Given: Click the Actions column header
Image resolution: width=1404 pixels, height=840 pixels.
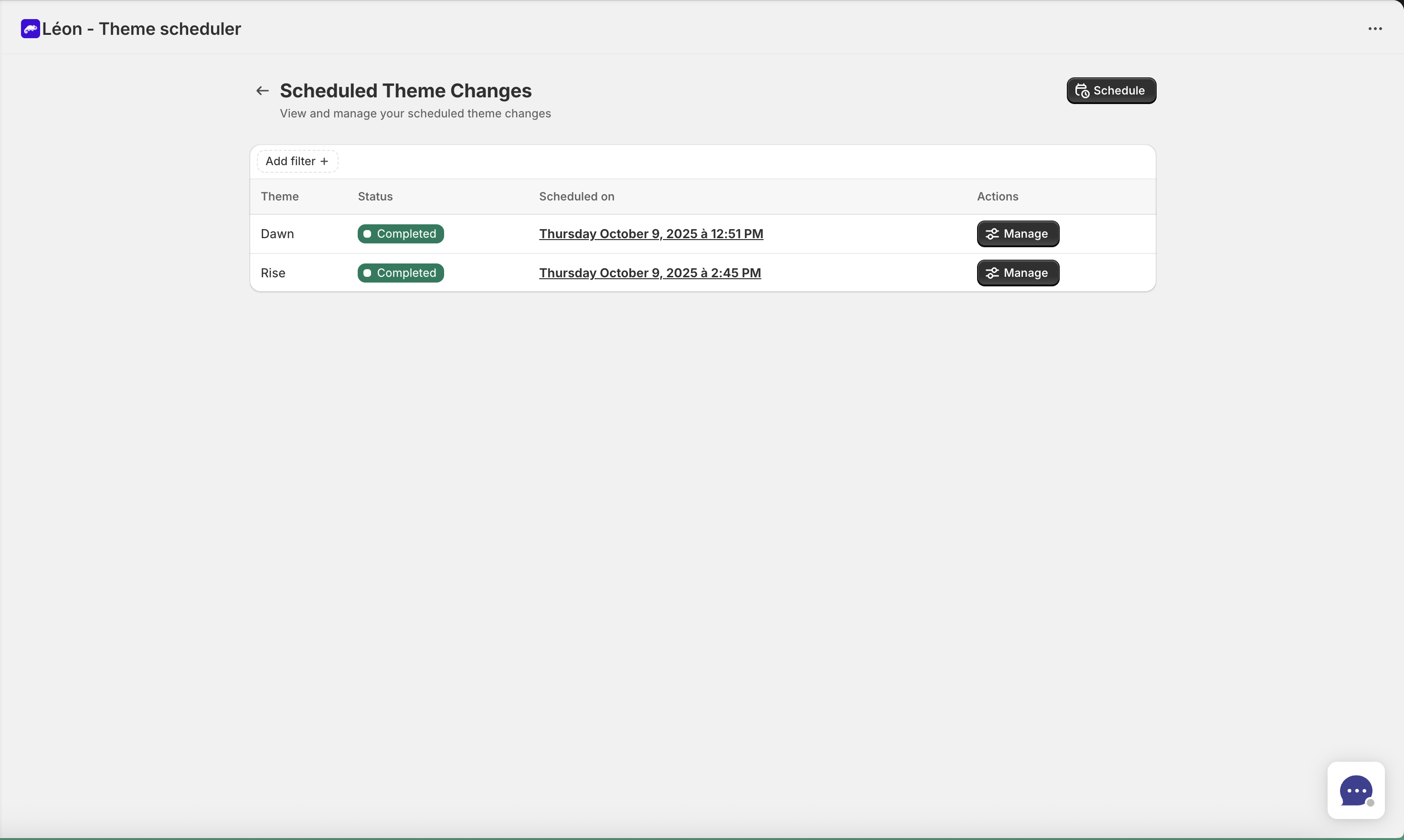Looking at the screenshot, I should point(997,197).
